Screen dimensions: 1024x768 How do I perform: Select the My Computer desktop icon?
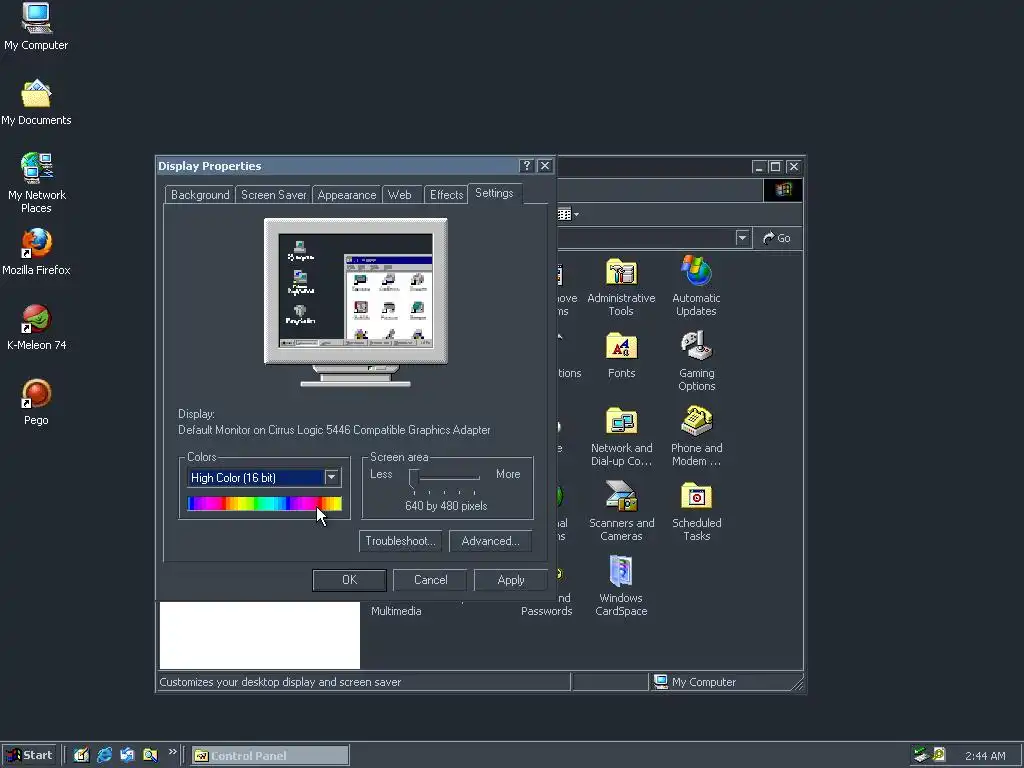36,27
